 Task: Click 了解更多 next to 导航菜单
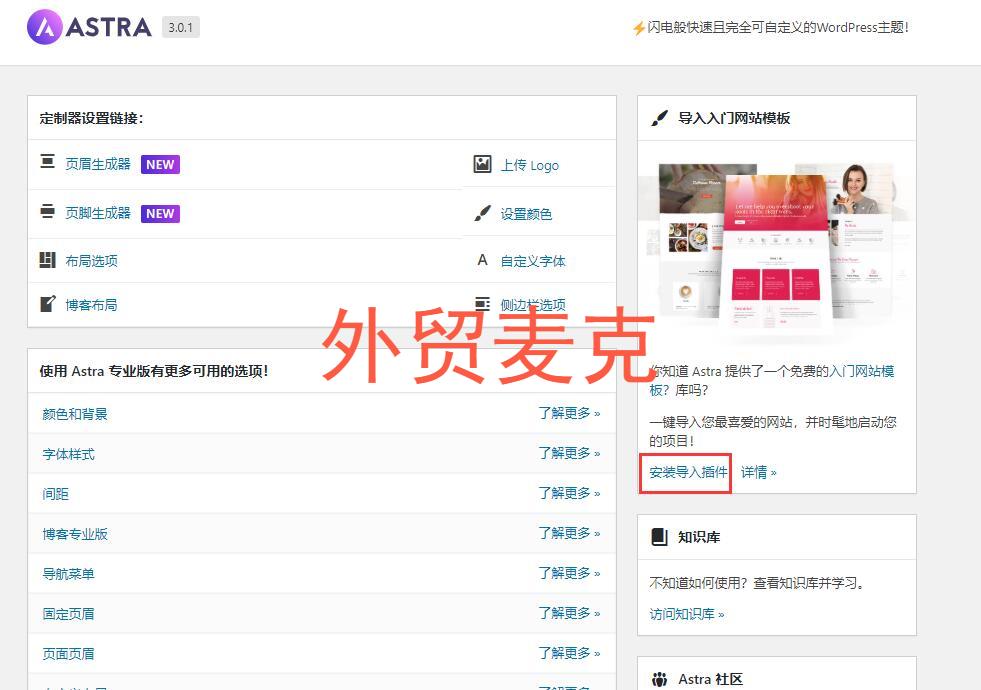click(x=569, y=574)
